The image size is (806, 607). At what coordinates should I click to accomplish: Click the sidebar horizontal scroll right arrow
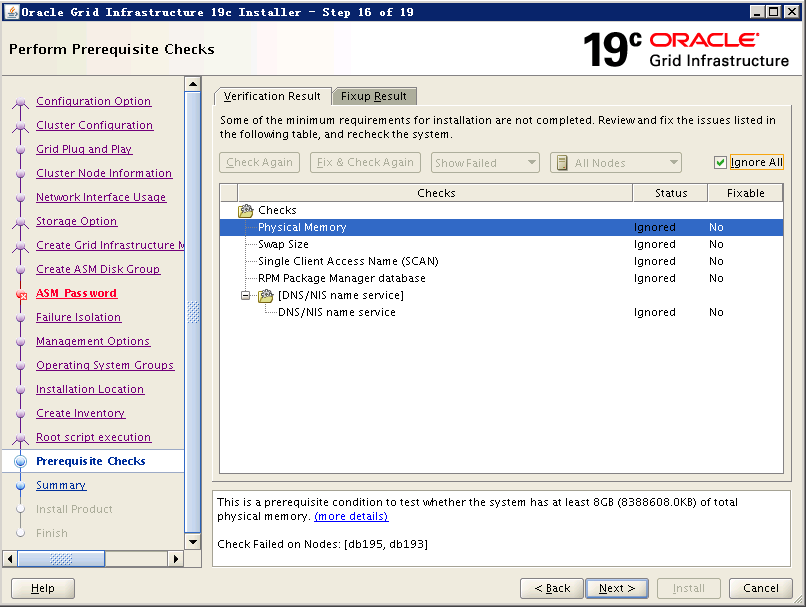coord(176,559)
